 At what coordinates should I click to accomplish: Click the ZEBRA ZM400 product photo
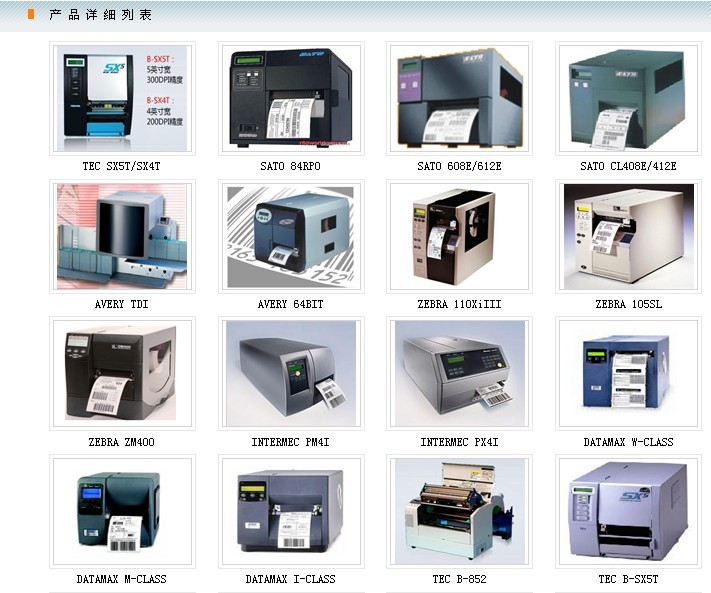tap(122, 374)
